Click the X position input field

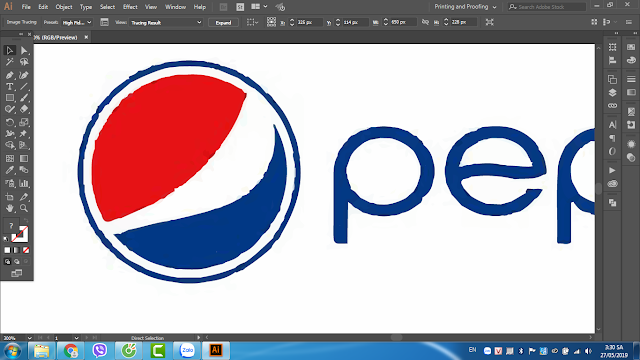[x=309, y=22]
